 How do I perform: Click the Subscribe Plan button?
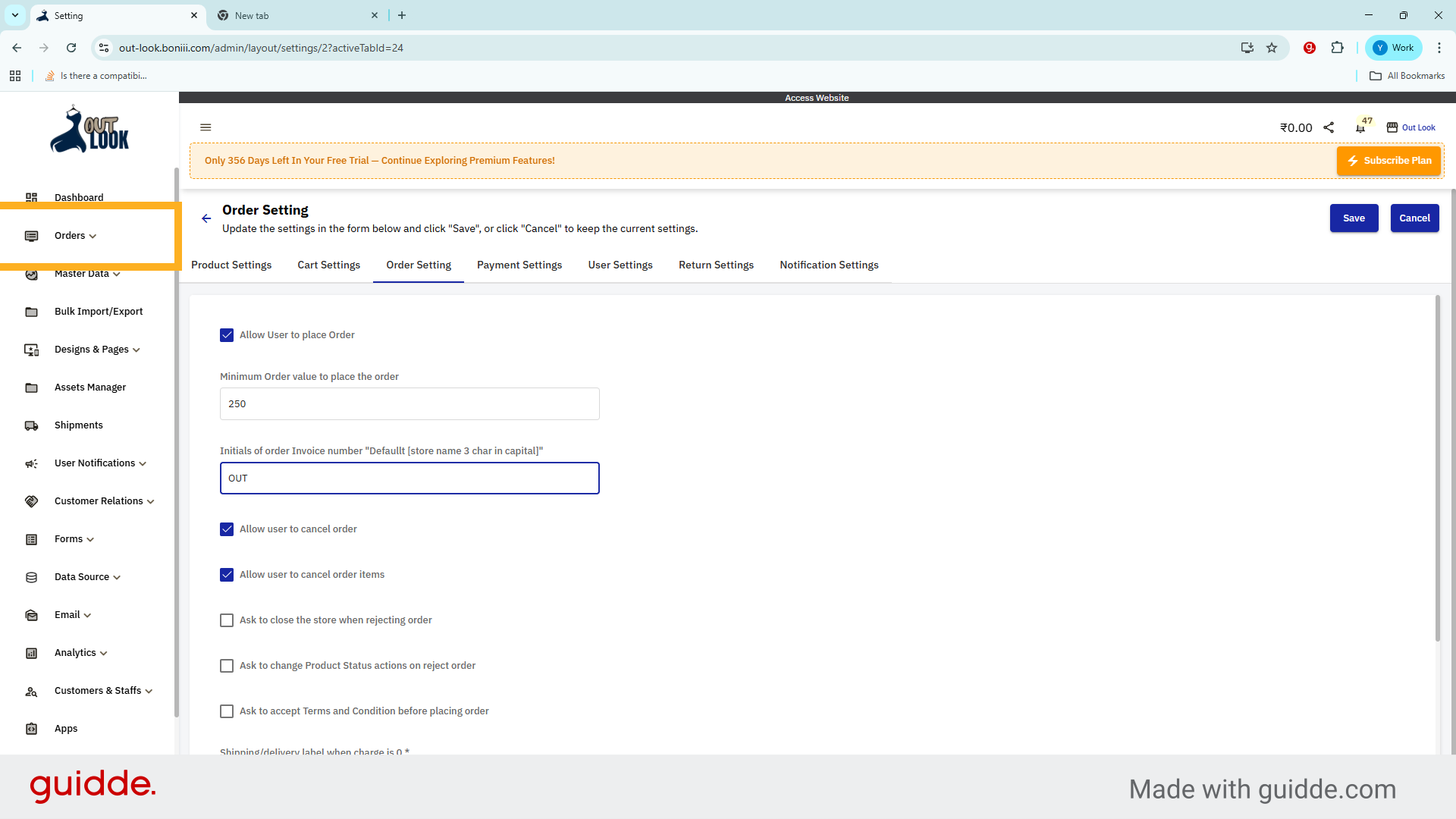(x=1389, y=160)
